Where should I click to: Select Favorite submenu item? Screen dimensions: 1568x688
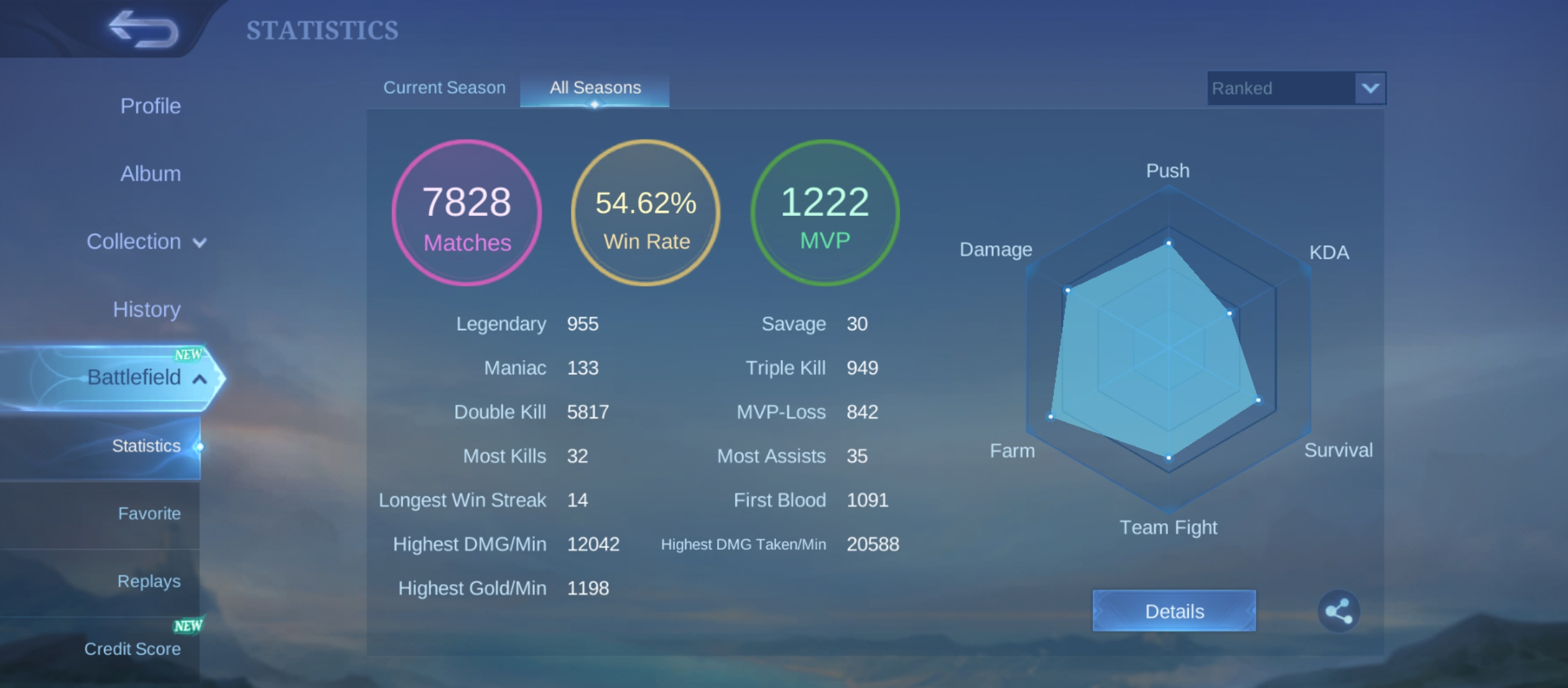tap(149, 513)
